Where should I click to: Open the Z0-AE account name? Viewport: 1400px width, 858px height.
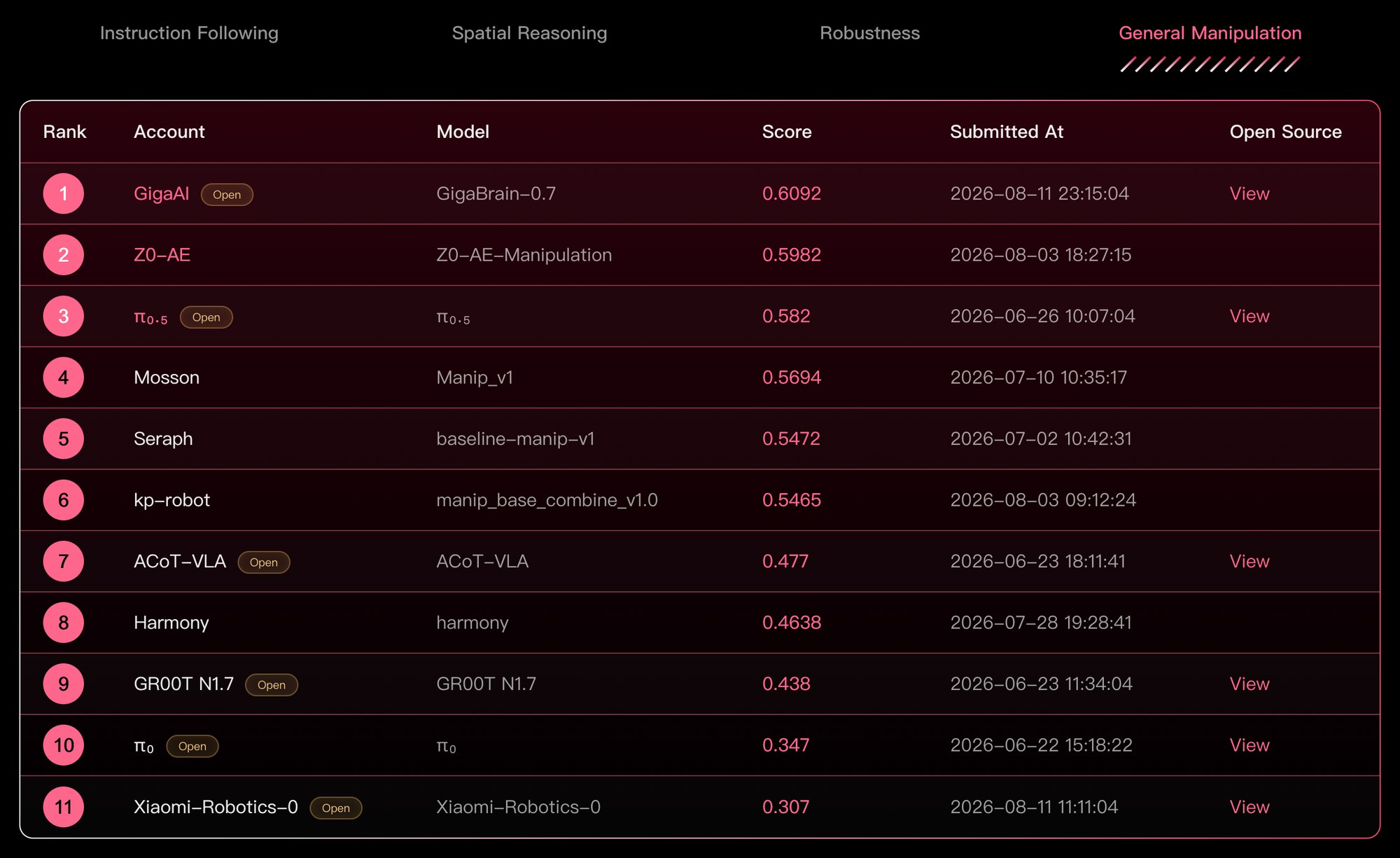pos(162,255)
